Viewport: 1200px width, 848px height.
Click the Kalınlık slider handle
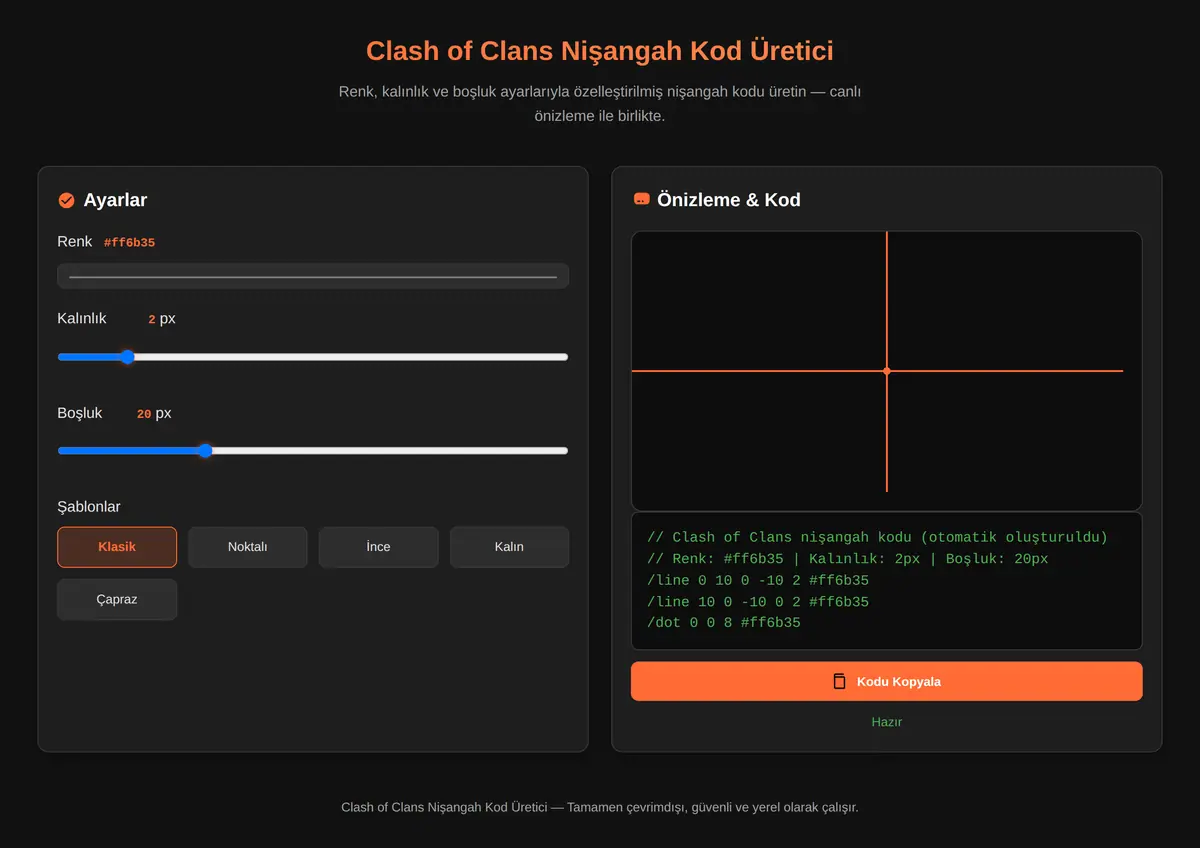[x=127, y=357]
